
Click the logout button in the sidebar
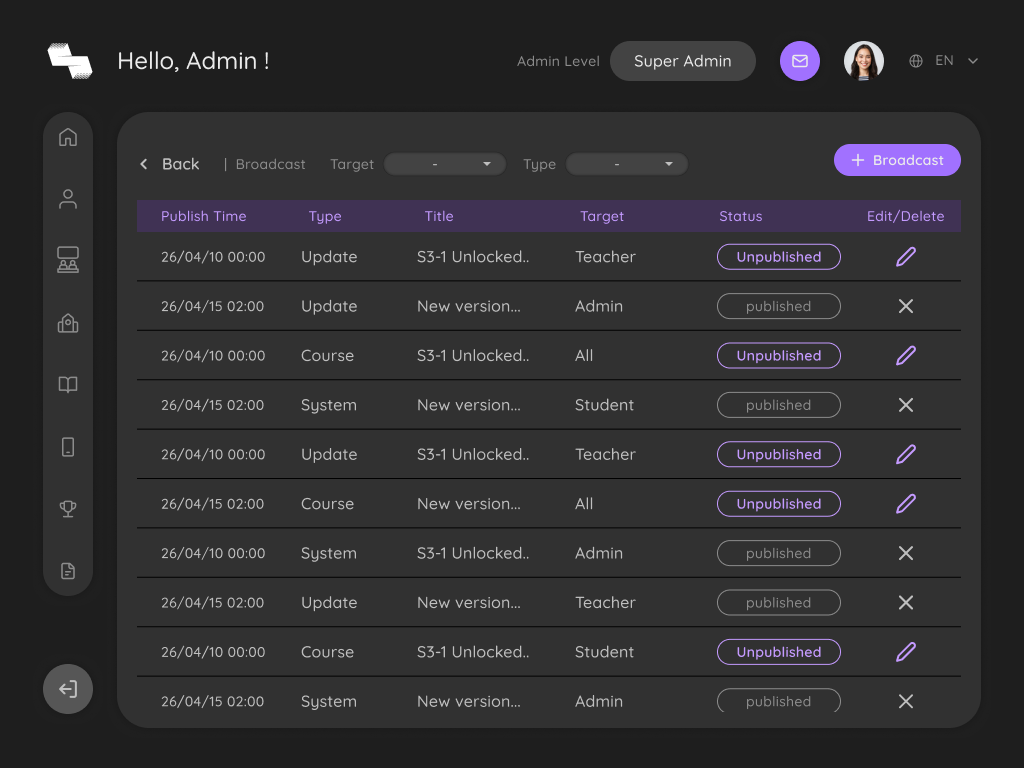pos(68,689)
